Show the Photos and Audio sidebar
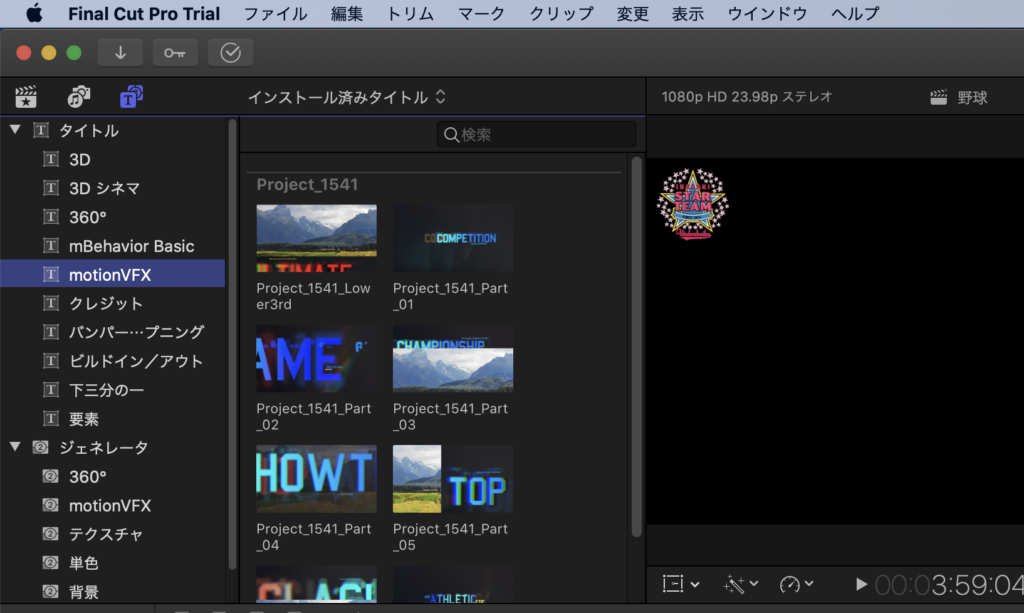Screen dimensions: 1024x613 coord(78,97)
